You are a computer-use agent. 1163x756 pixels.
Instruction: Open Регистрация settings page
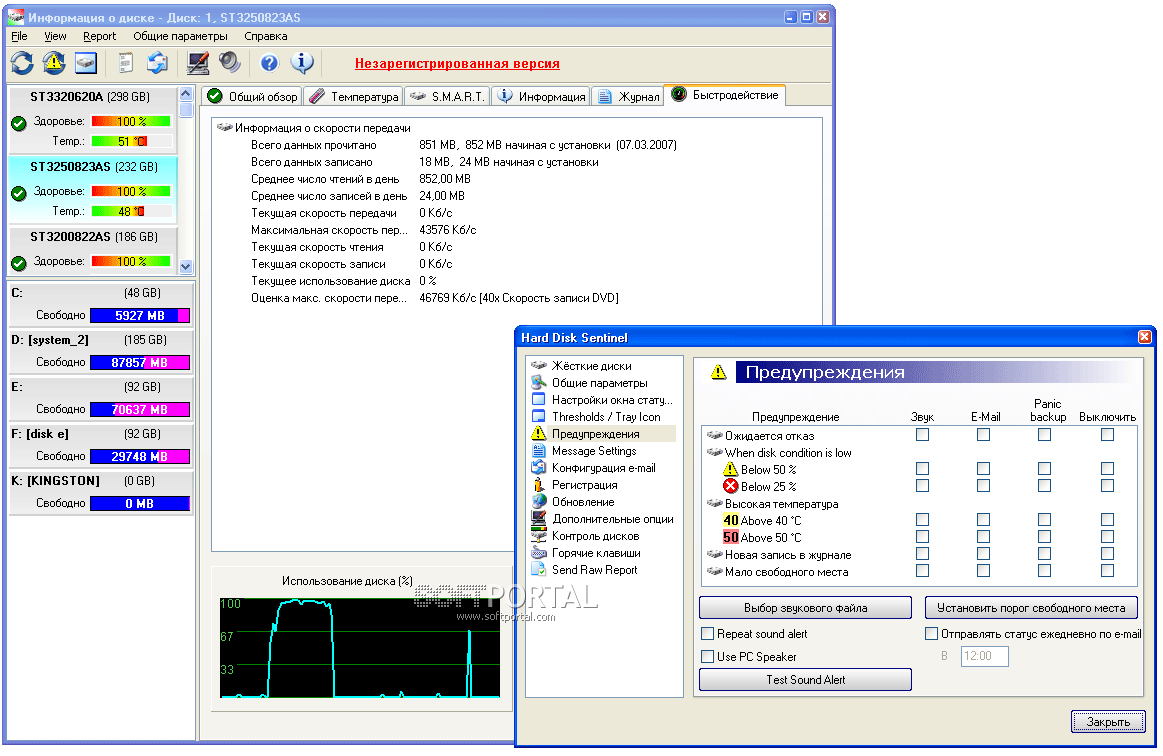[584, 485]
